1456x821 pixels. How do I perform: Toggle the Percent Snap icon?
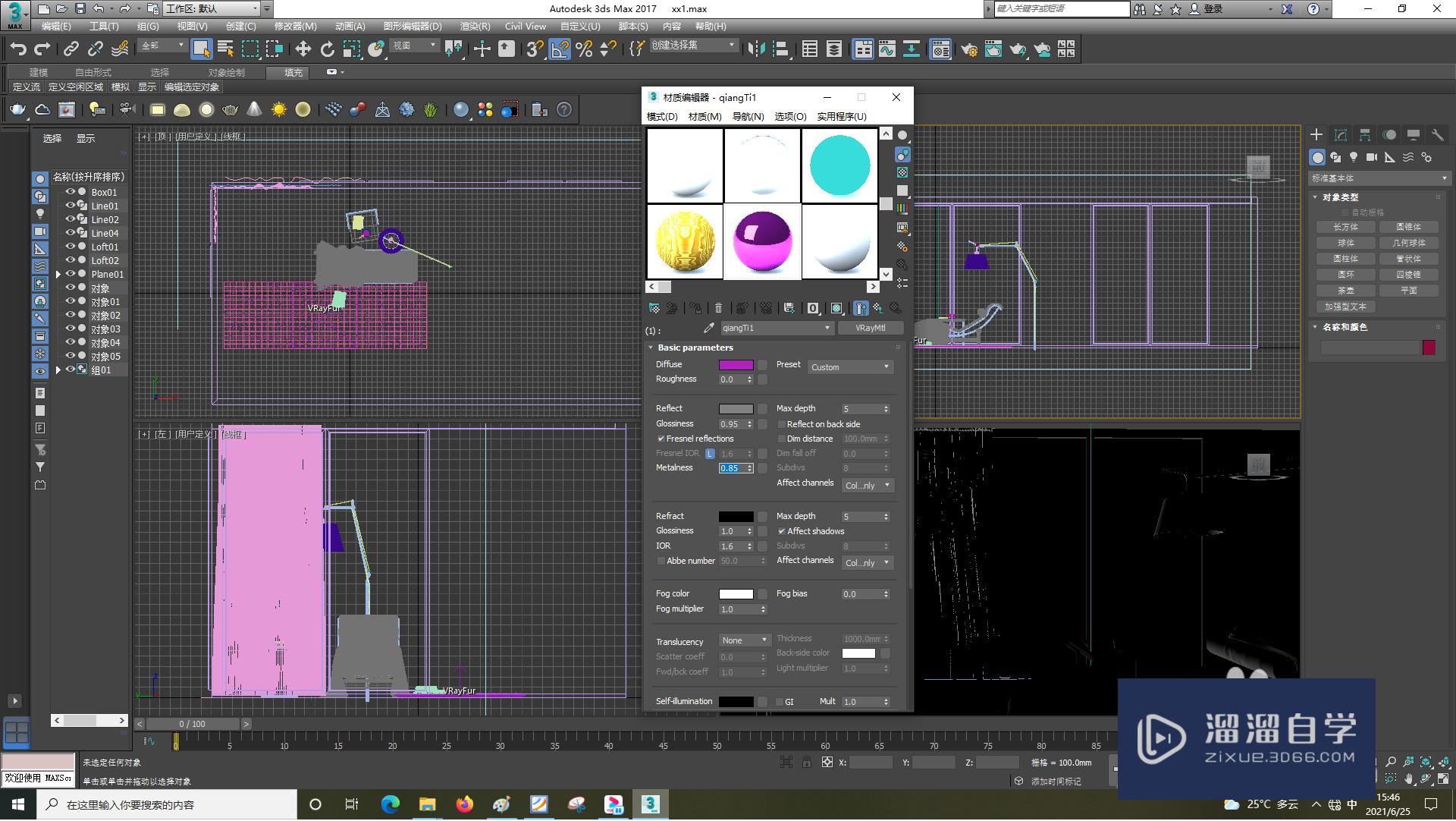tap(584, 49)
